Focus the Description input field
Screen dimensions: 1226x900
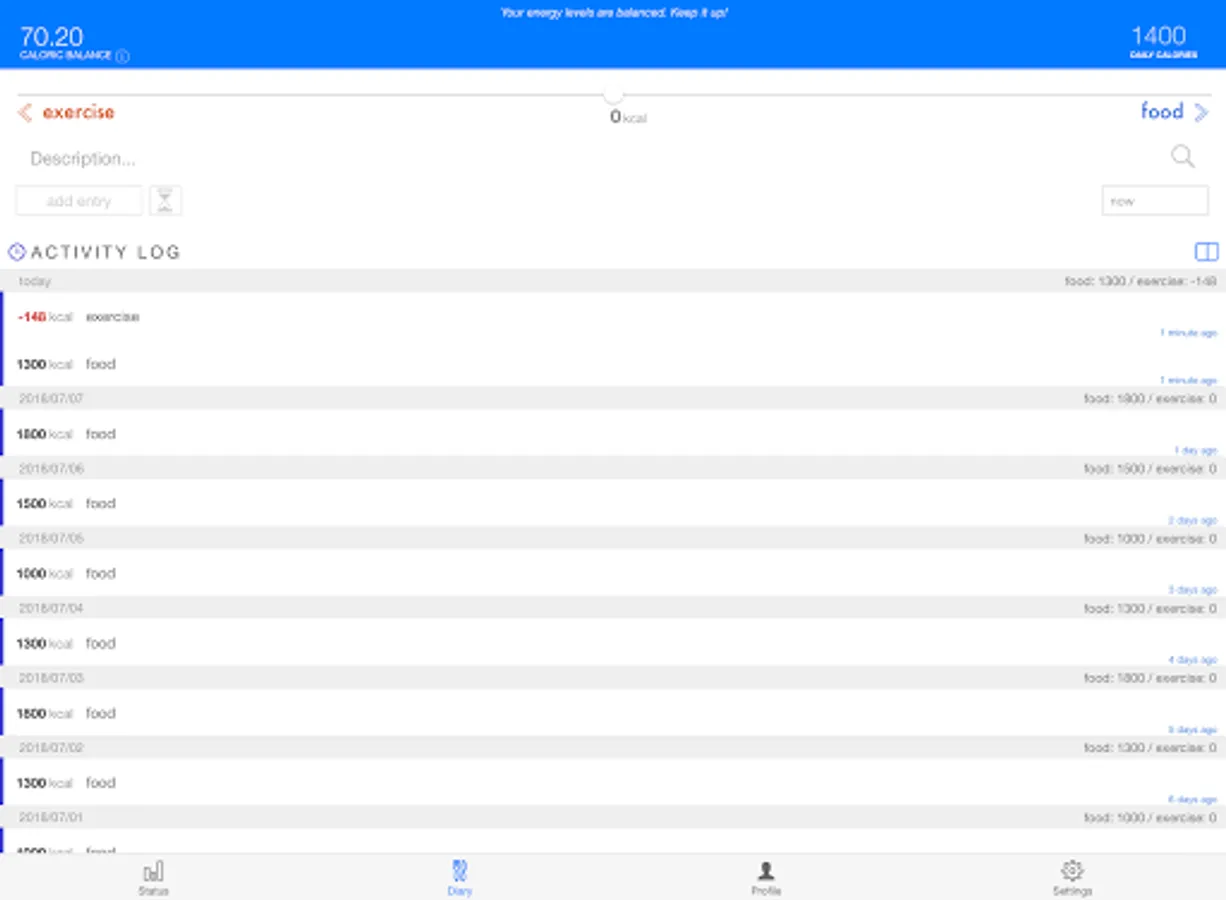(590, 158)
